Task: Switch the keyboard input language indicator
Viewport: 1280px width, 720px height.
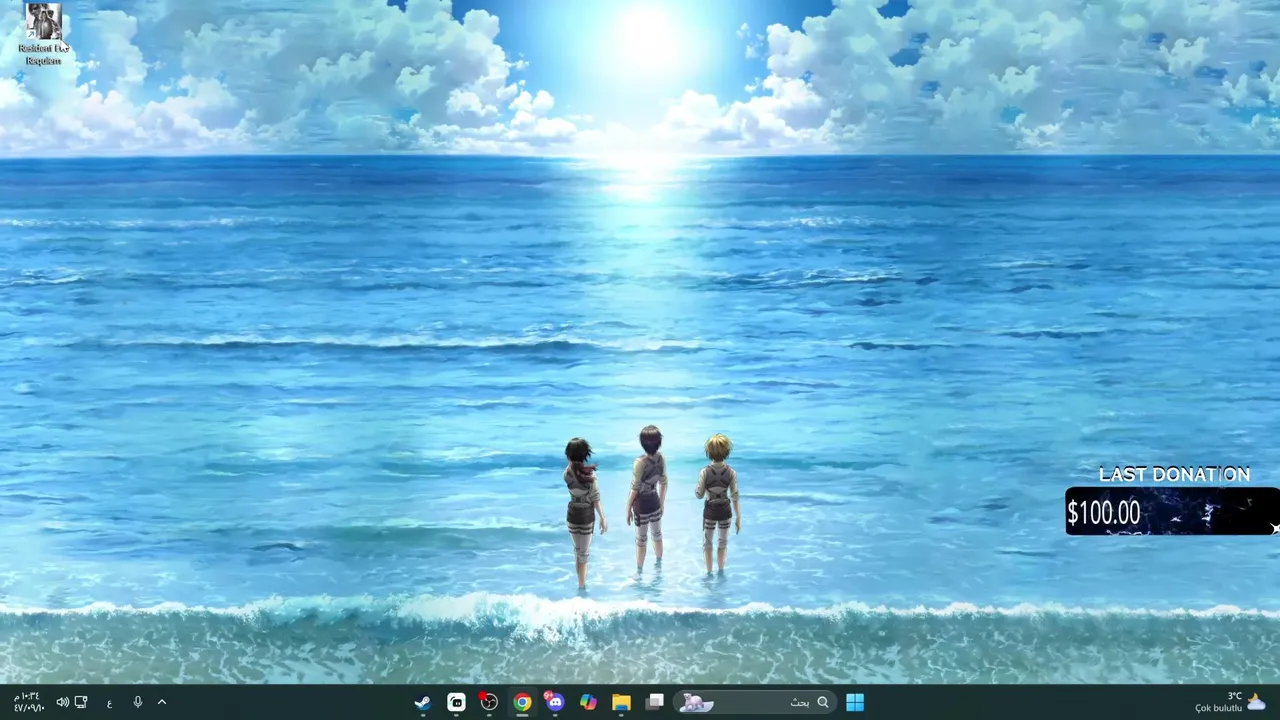Action: [109, 703]
